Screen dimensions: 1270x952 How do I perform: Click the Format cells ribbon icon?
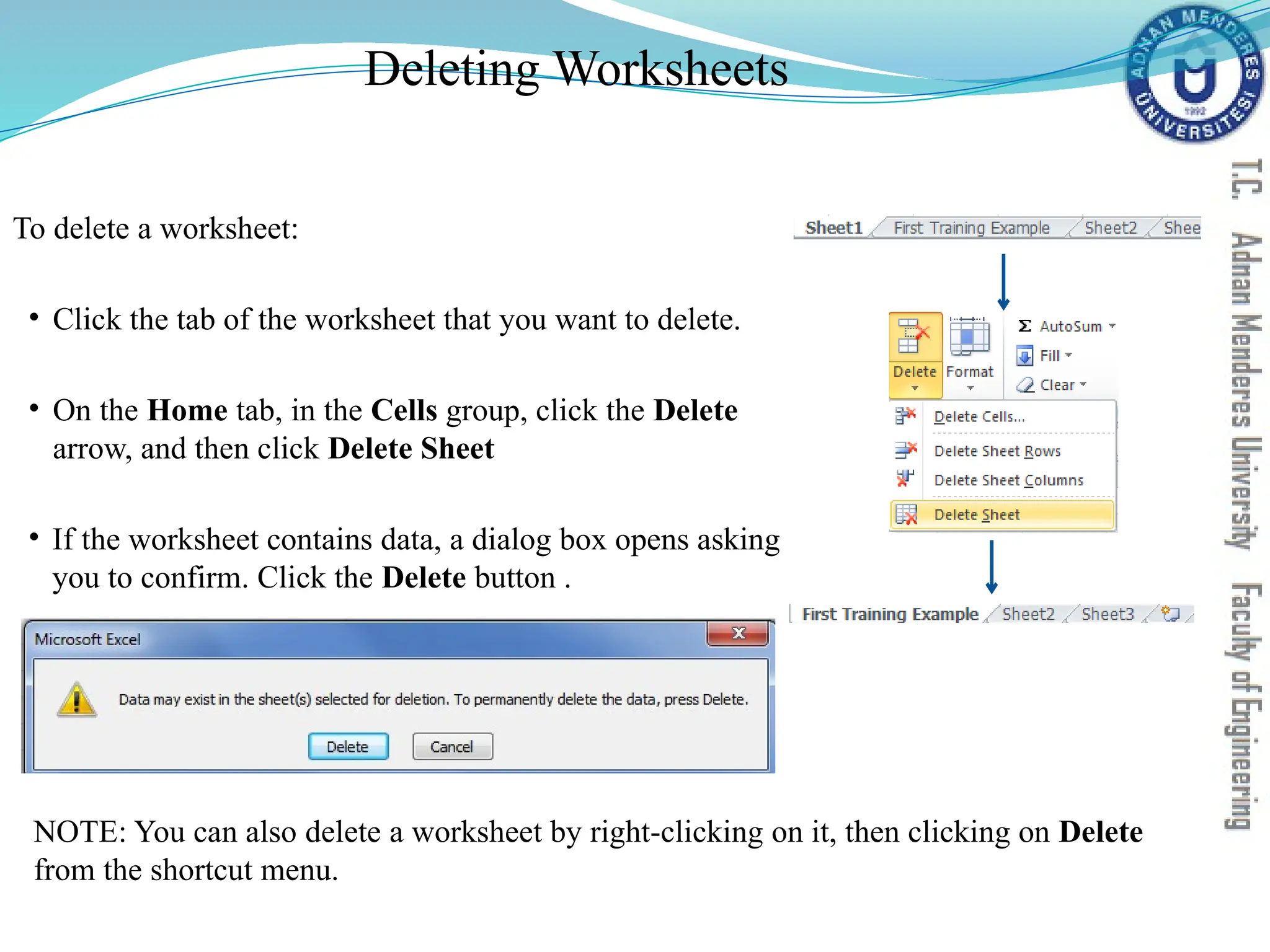[969, 337]
